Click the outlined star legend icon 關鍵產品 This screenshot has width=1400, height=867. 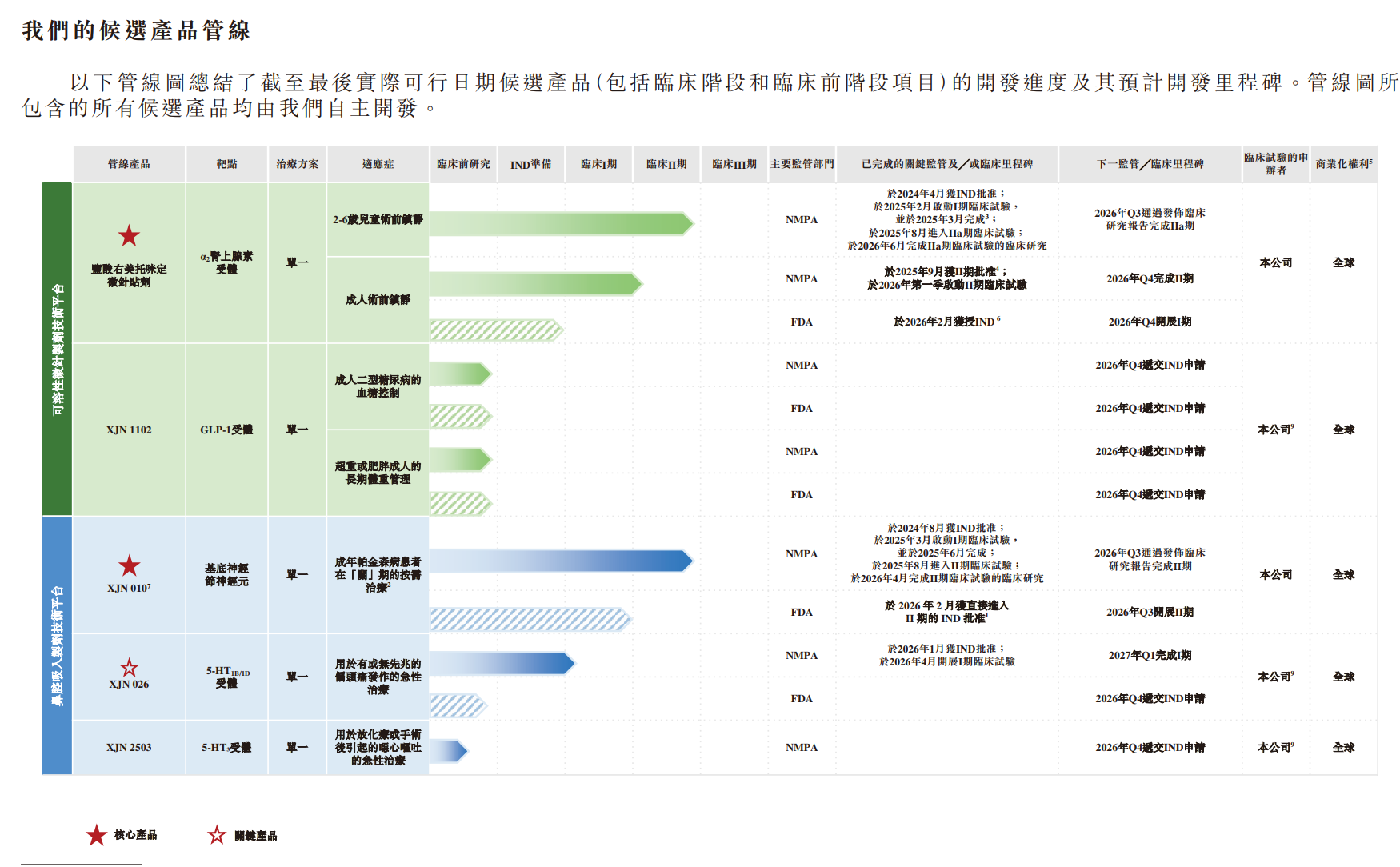coord(217,835)
